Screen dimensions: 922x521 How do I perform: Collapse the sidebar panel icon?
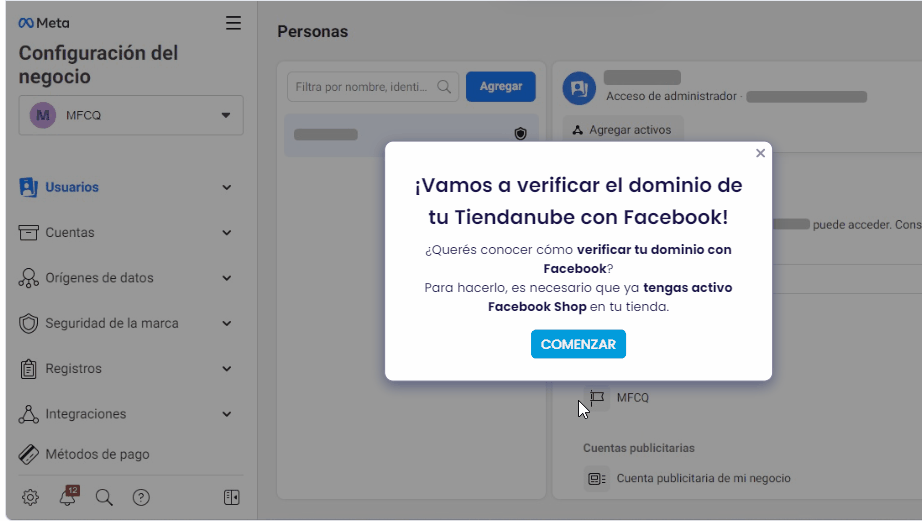(x=232, y=497)
